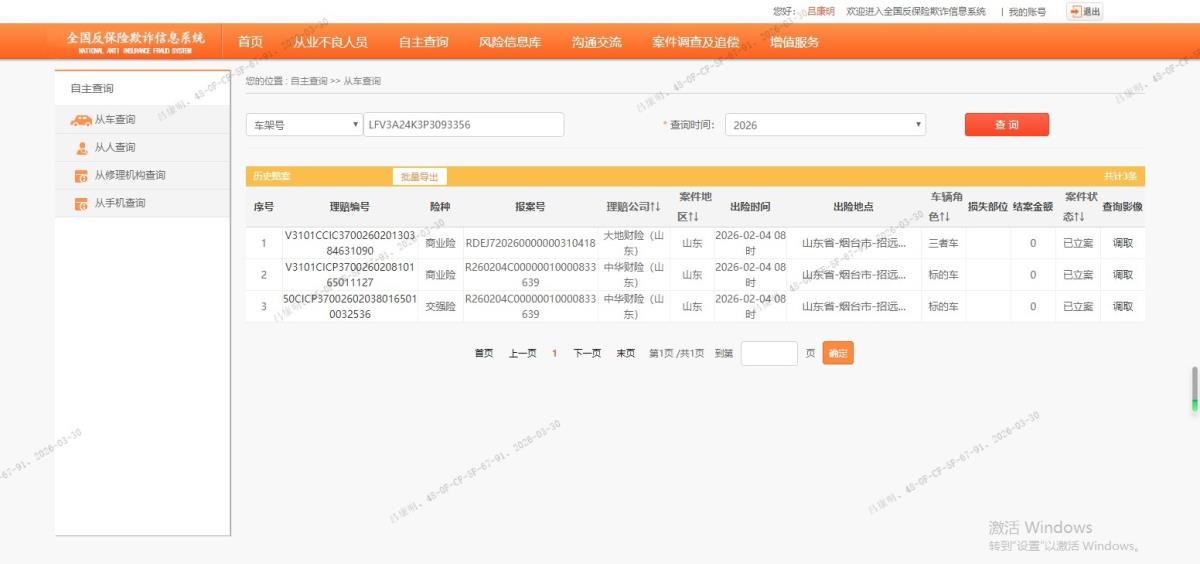1200x564 pixels.
Task: Click 调取 for row 2 claim
Action: [x=1123, y=275]
